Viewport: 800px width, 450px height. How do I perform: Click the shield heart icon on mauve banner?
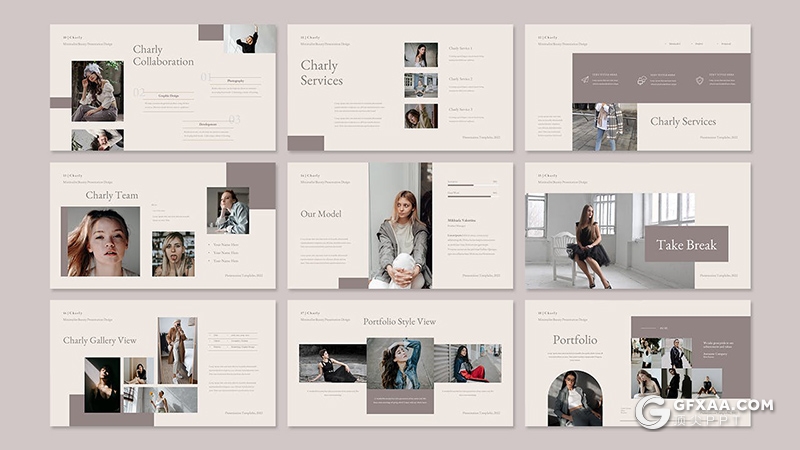point(700,79)
